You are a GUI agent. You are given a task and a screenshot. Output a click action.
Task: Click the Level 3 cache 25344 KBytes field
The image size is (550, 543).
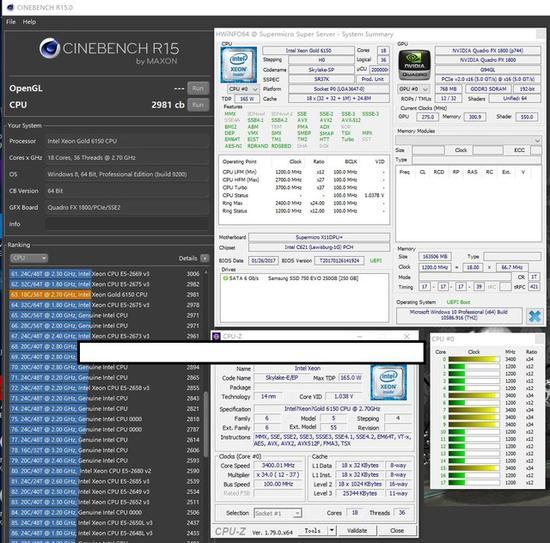(360, 493)
